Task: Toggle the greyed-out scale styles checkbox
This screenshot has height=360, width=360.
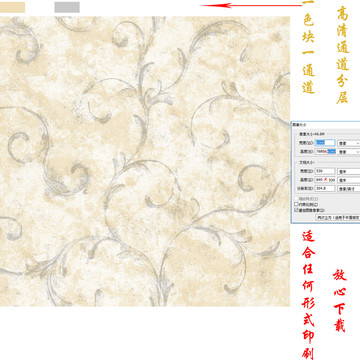Action: (296, 199)
